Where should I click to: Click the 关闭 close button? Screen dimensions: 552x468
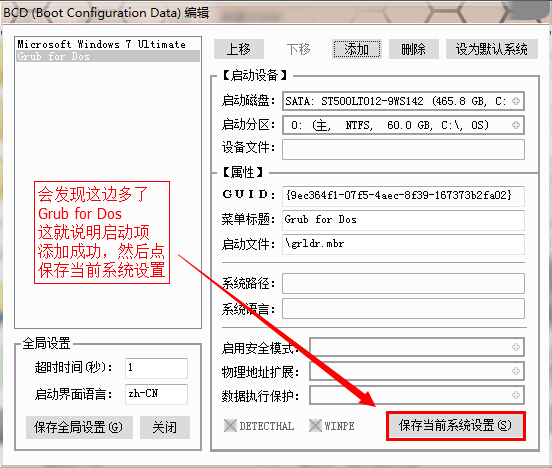pos(164,428)
